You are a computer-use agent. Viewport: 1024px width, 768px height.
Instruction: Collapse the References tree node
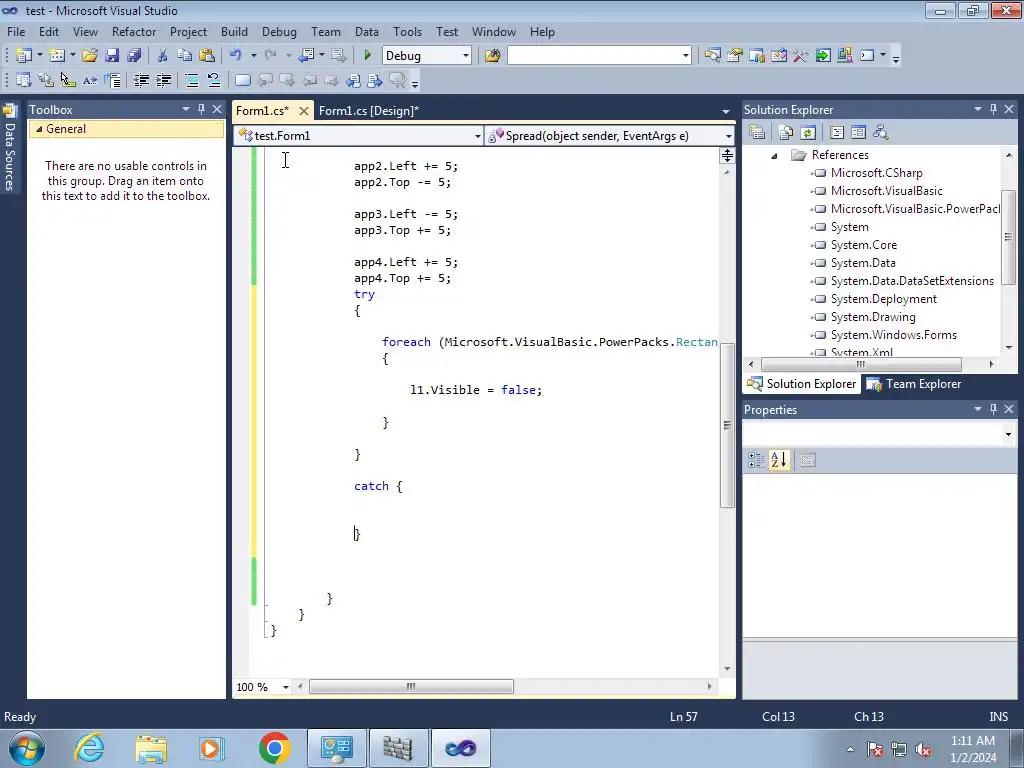pyautogui.click(x=774, y=155)
